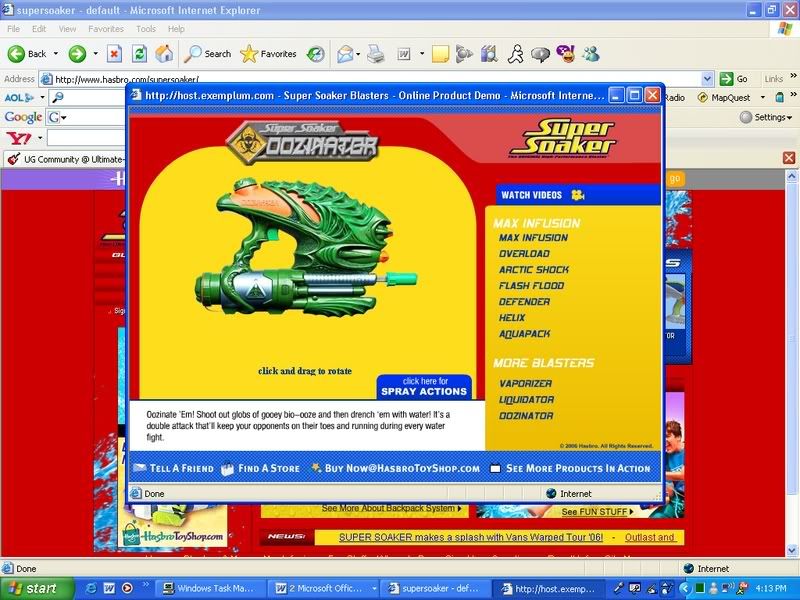
Task: Open the History clock icon
Action: 316,54
